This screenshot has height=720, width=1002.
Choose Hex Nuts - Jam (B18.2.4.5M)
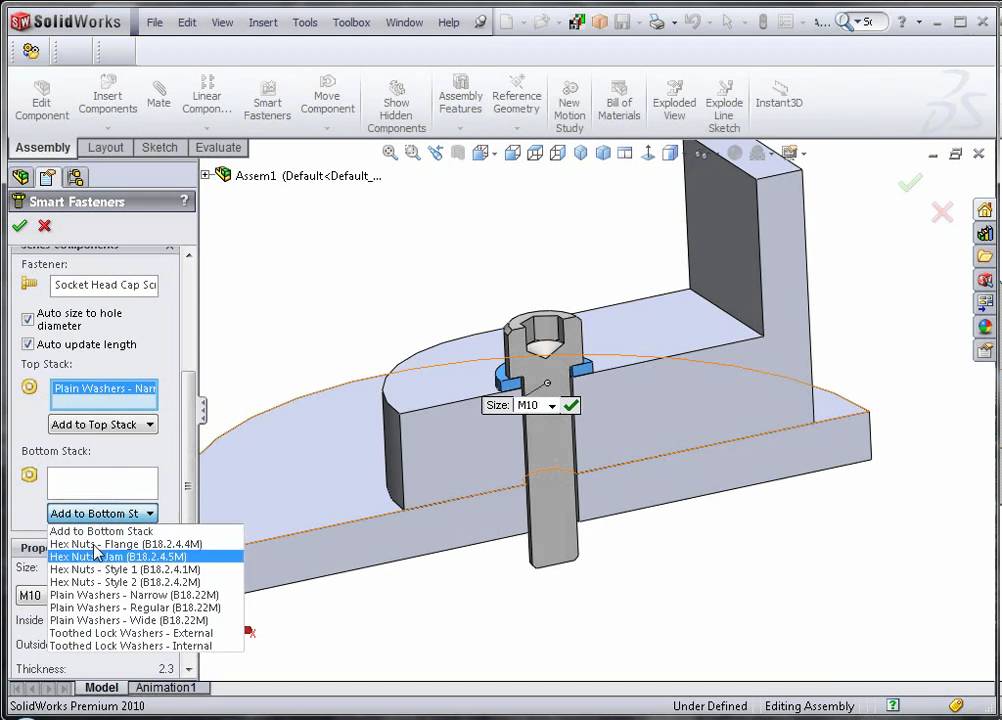146,556
